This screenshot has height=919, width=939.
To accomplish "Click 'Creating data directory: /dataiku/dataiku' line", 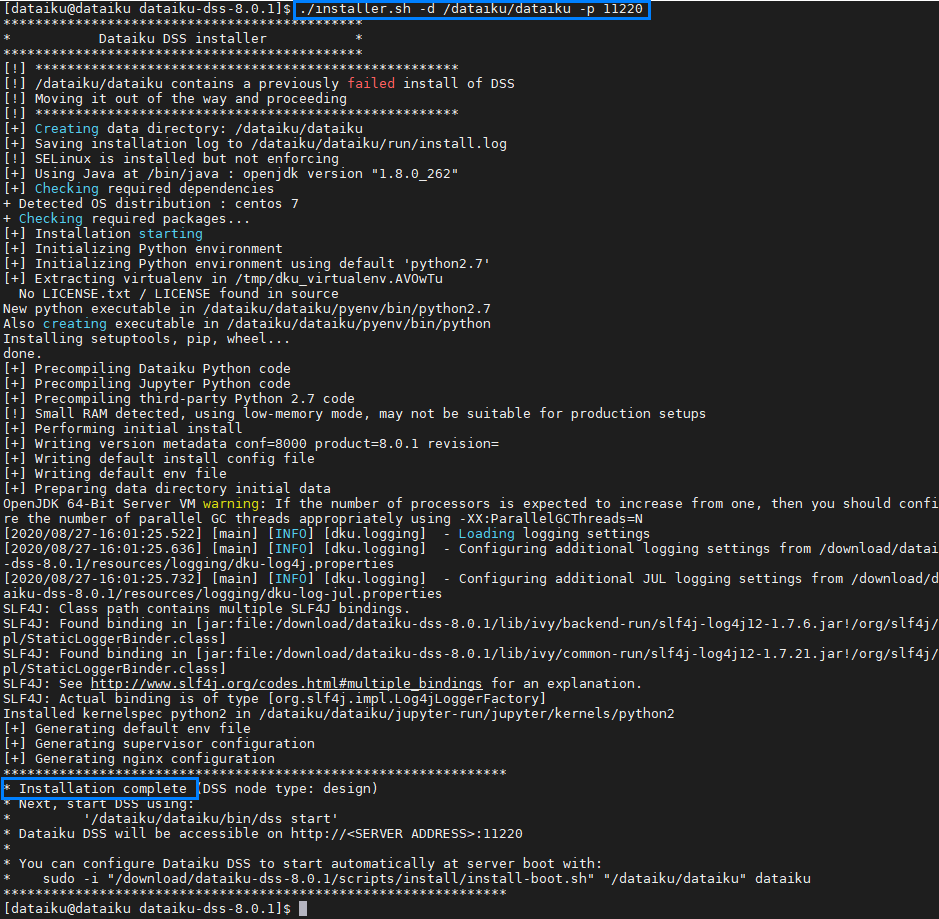I will (x=183, y=129).
